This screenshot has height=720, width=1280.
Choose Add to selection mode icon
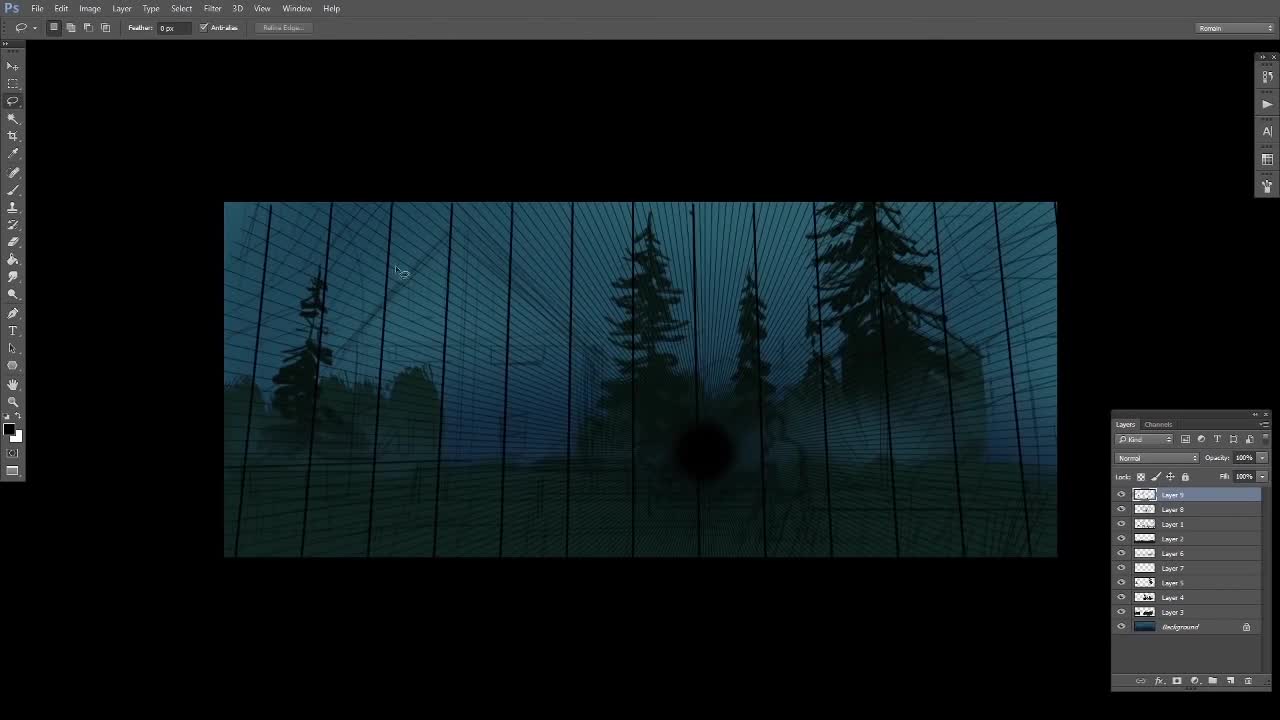pyautogui.click(x=71, y=28)
